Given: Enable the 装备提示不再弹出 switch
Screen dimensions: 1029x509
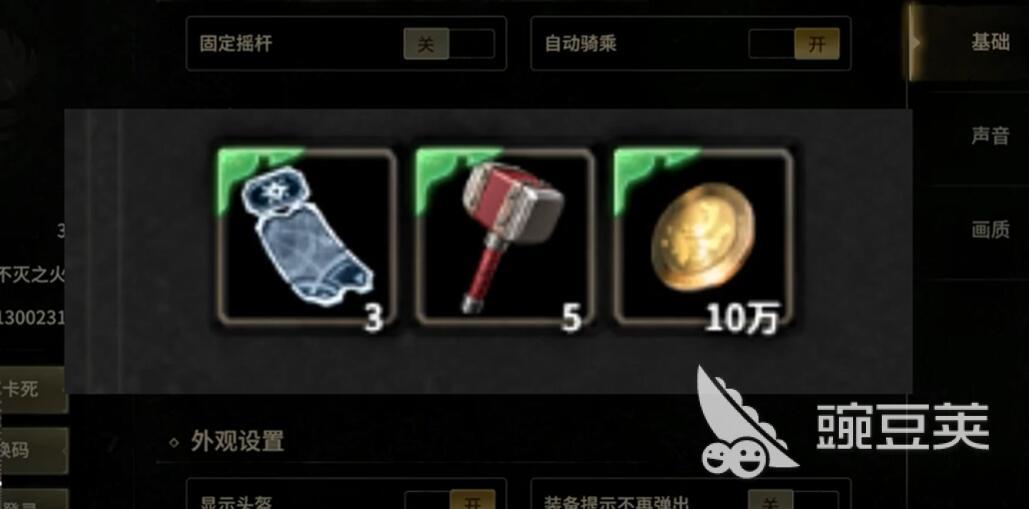Looking at the screenshot, I should (x=794, y=501).
